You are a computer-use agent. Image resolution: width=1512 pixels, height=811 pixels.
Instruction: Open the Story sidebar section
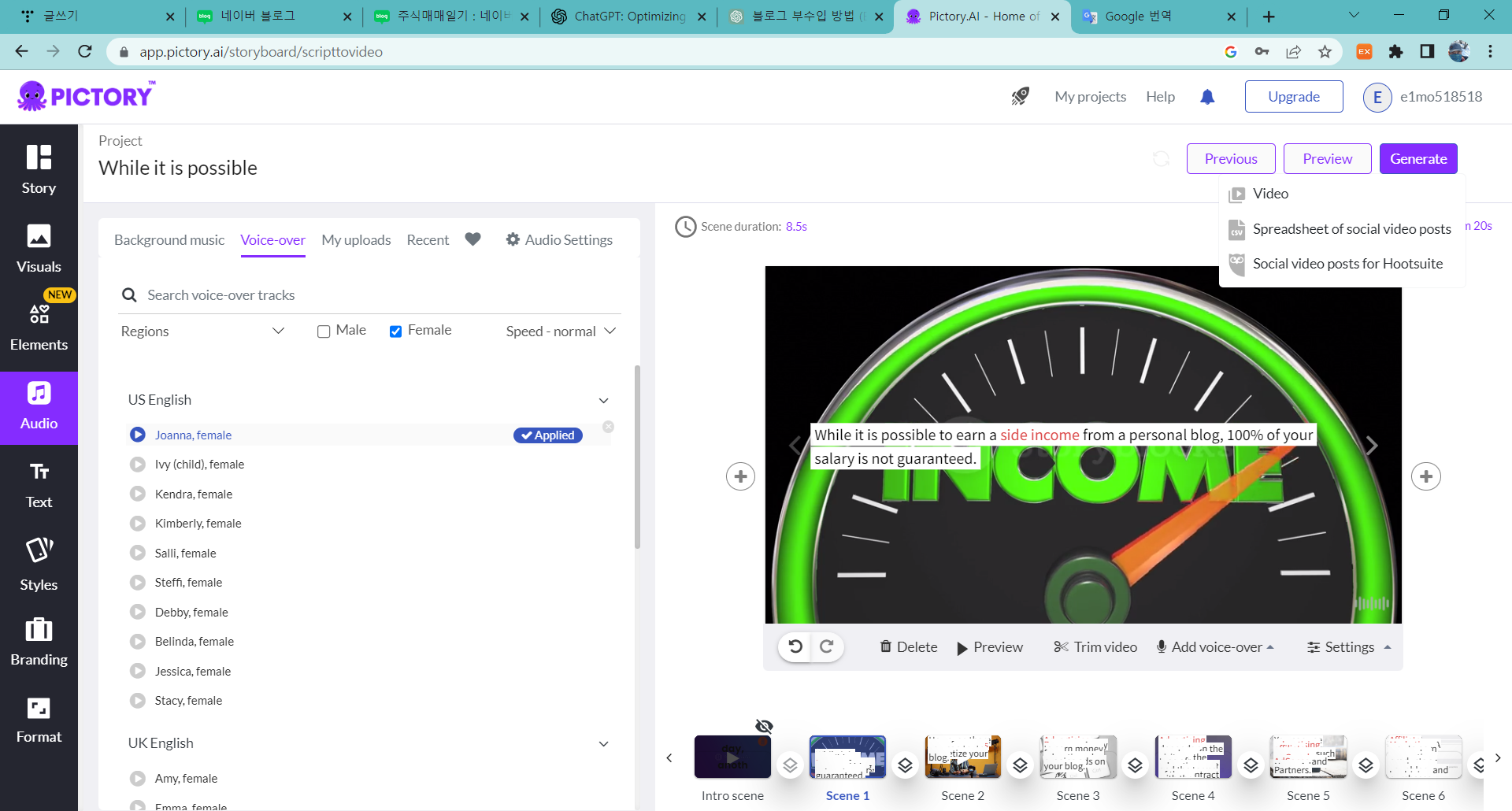(39, 168)
